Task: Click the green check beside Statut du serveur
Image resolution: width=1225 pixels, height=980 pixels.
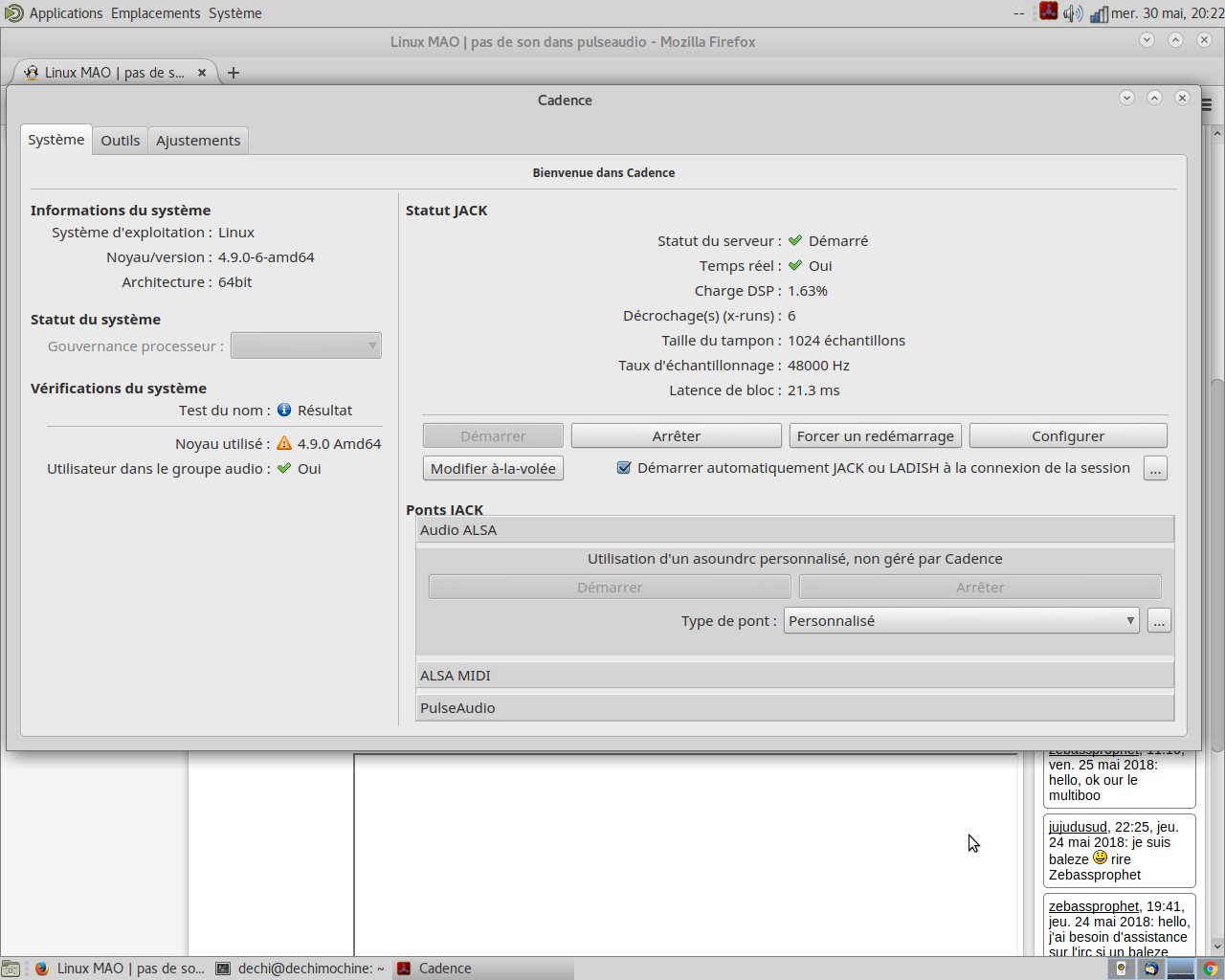Action: [795, 240]
